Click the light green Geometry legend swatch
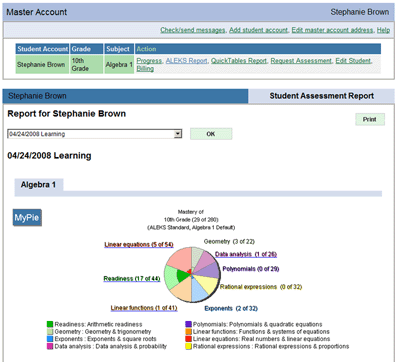This screenshot has height=362, width=400. (x=50, y=332)
